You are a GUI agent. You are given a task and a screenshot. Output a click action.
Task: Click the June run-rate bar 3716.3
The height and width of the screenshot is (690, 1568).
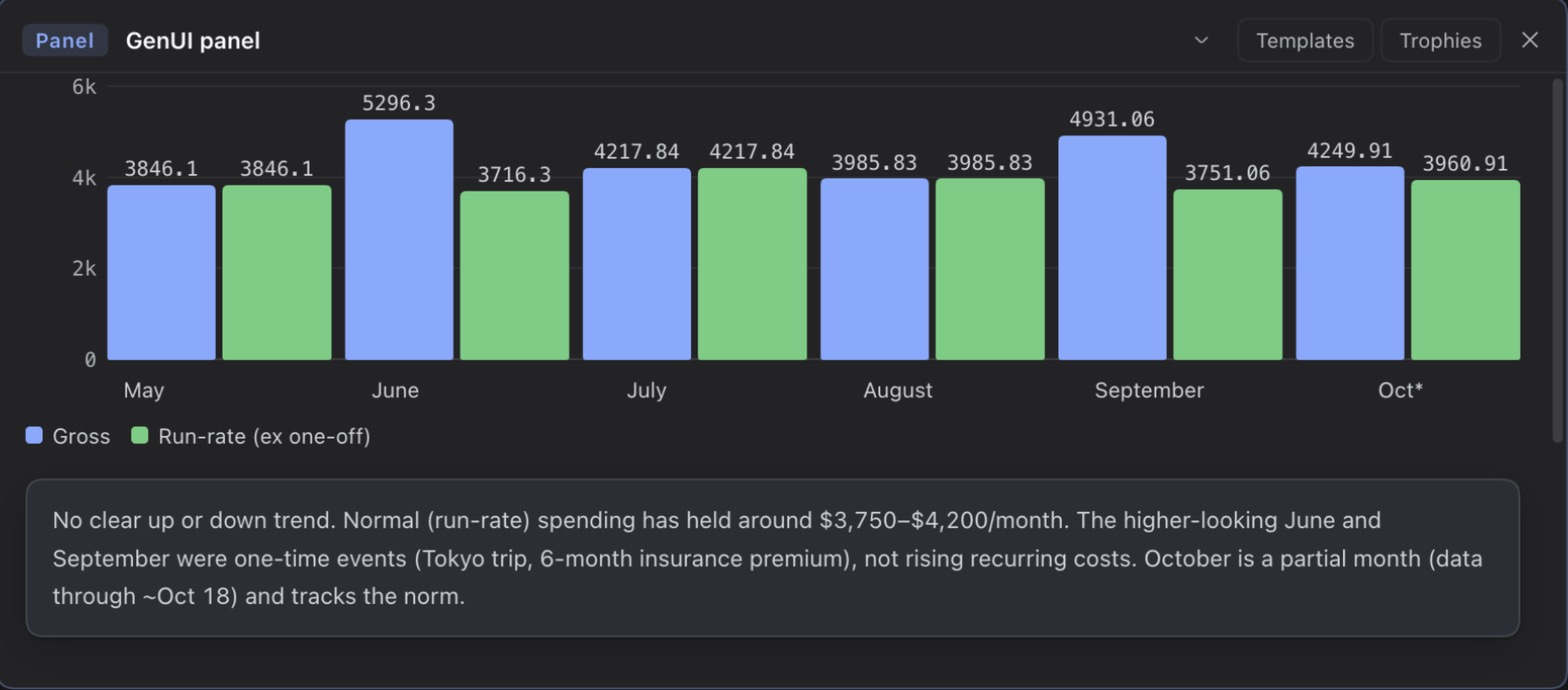[x=514, y=275]
